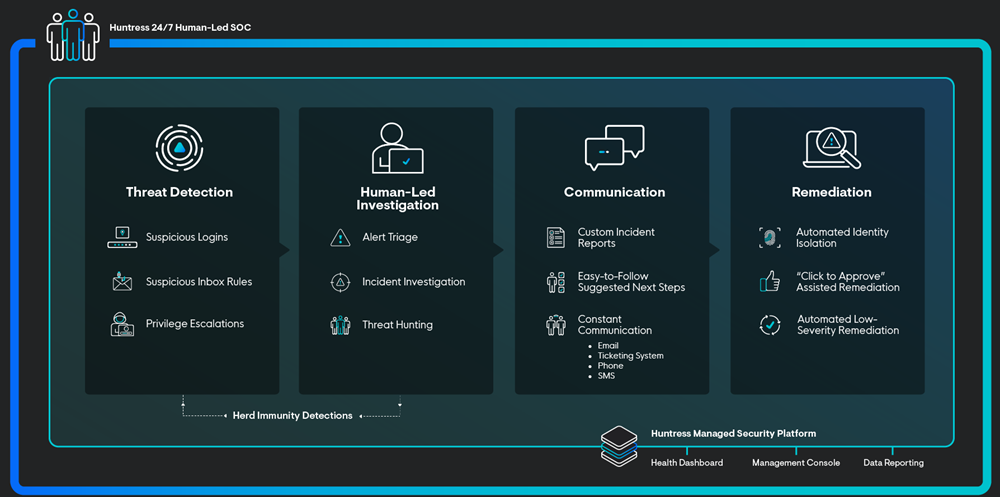Click the Huntress 24/7 Human-Led SOC title
Image resolution: width=1000 pixels, height=498 pixels.
point(180,27)
